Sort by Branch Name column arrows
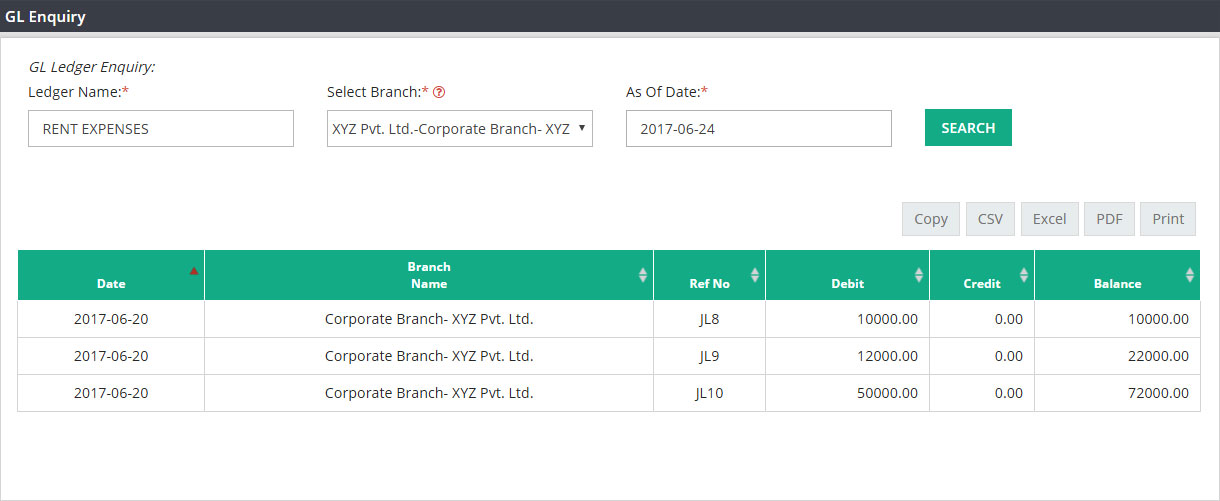Image resolution: width=1220 pixels, height=501 pixels. tap(642, 275)
